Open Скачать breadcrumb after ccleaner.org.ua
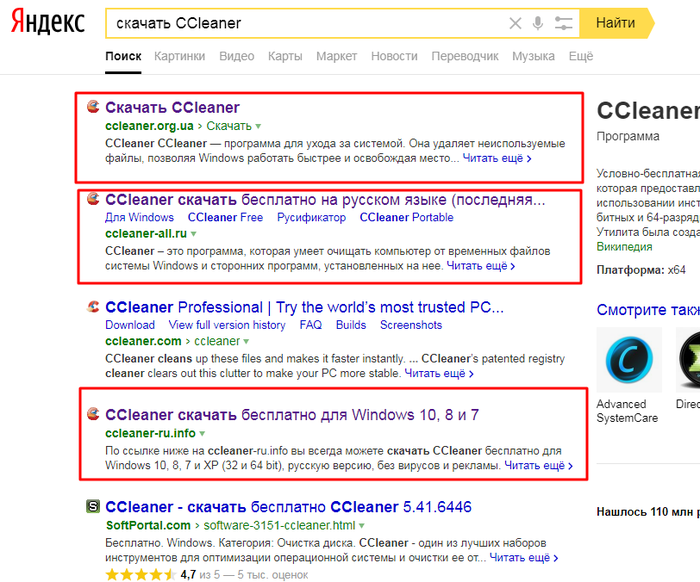 tap(229, 126)
